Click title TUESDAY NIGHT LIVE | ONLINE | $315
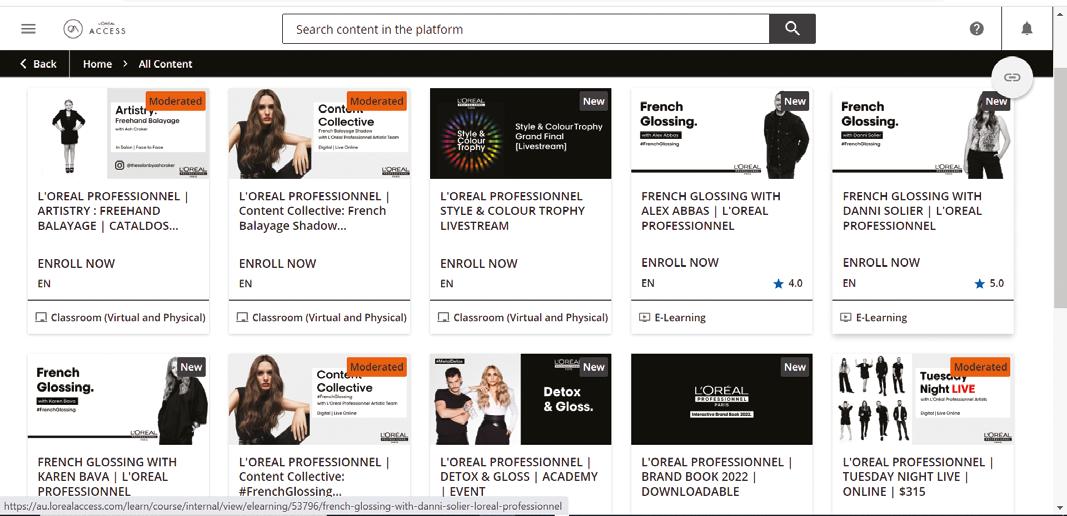 tap(918, 477)
